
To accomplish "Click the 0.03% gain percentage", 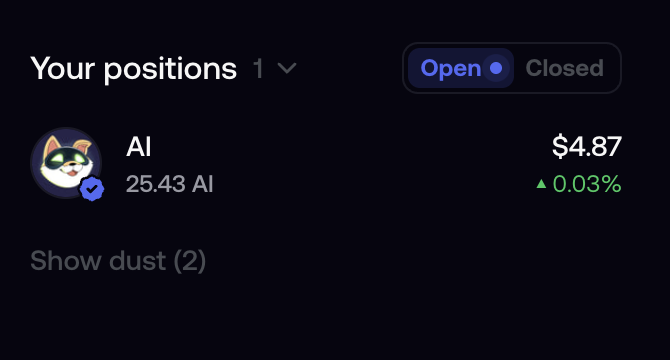I will tap(587, 184).
